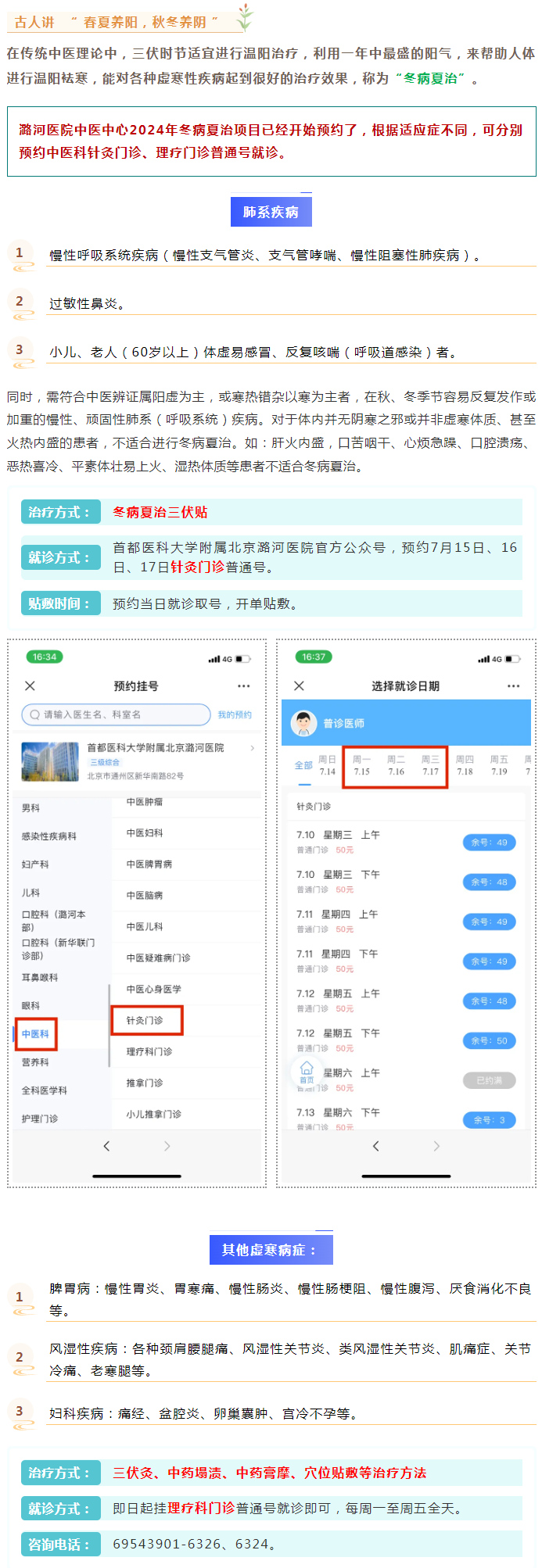
Task: Go back using arrow below the department list
Action: (107, 1146)
